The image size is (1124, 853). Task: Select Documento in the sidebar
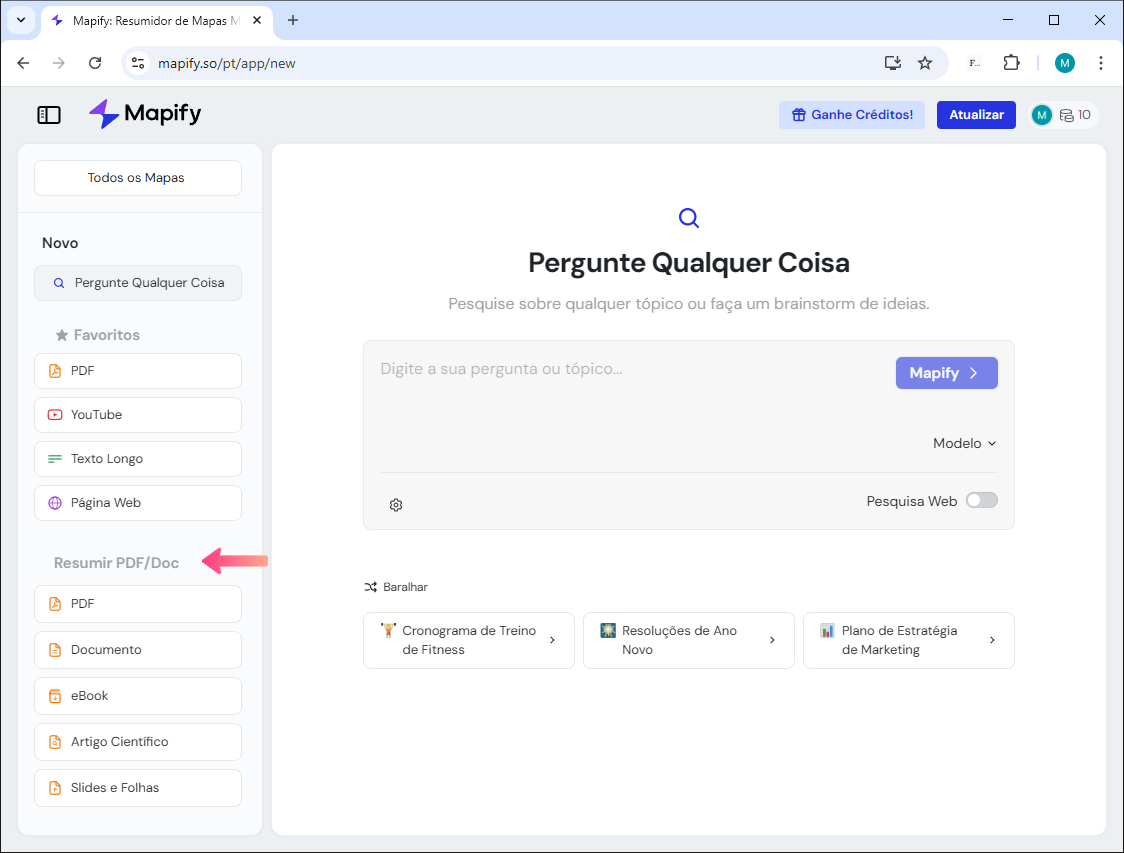[x=138, y=649]
